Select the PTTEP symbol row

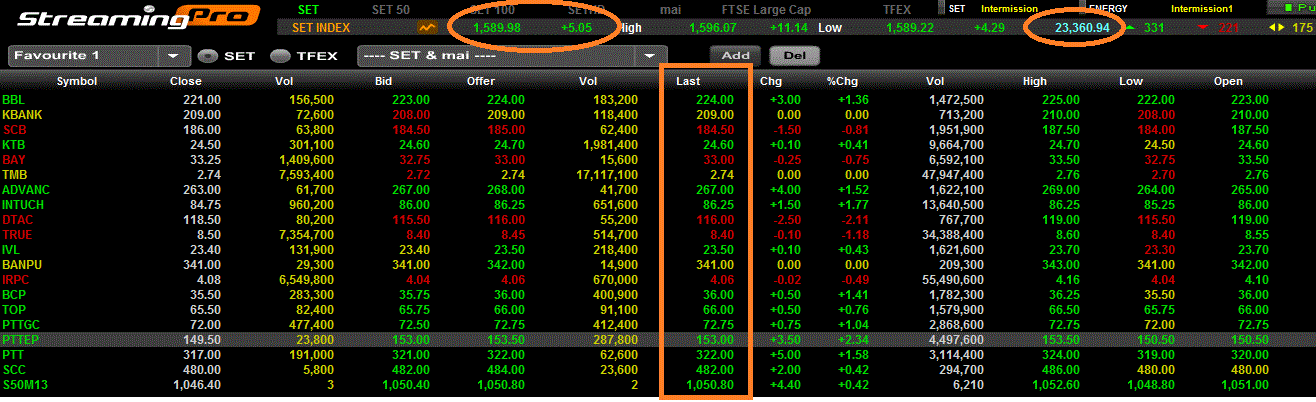pos(22,340)
